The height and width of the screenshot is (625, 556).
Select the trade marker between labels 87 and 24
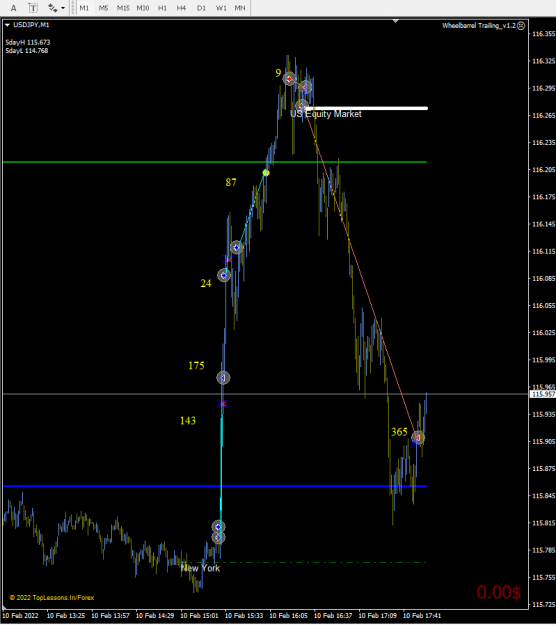[x=236, y=248]
